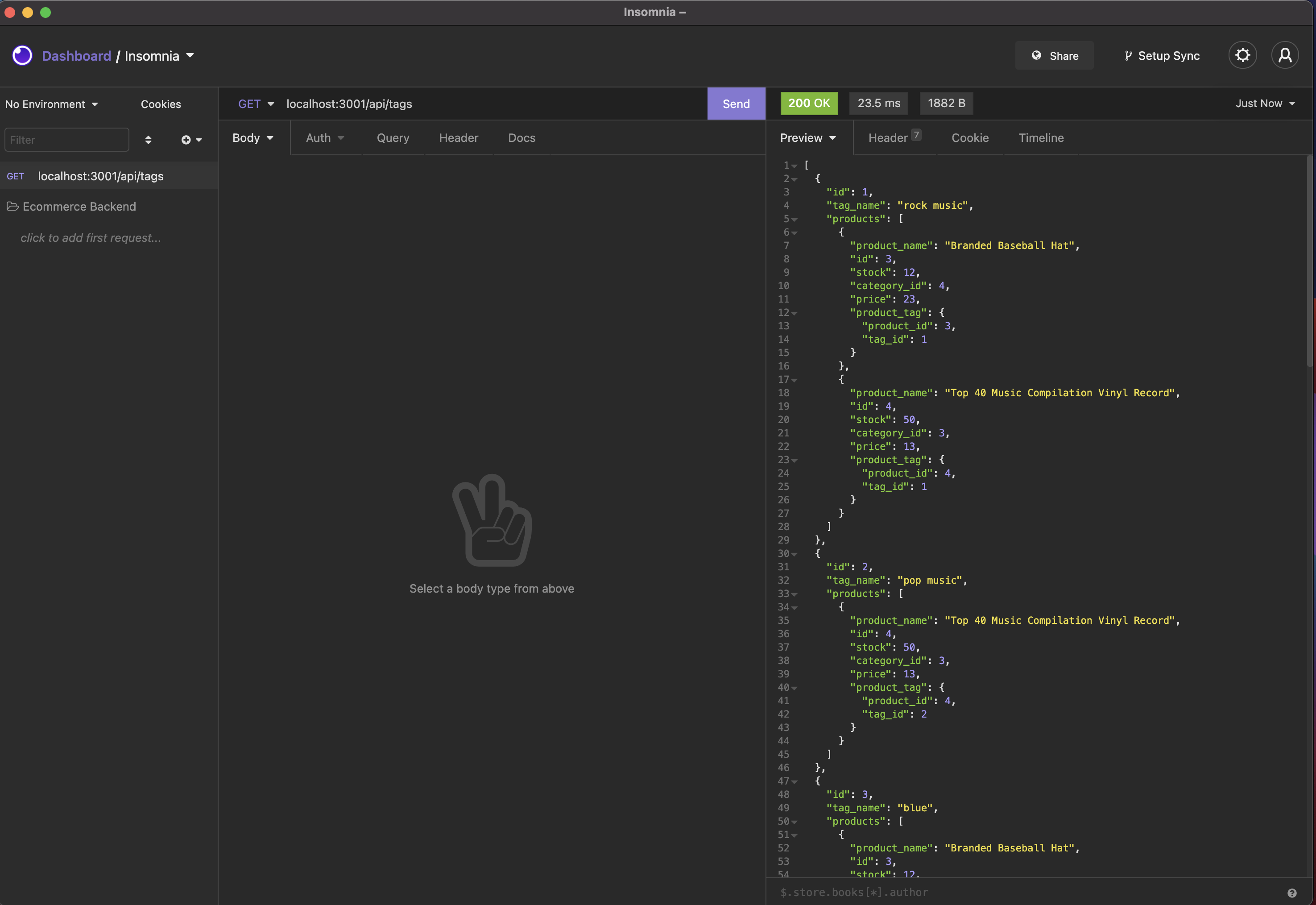Click the Share button
The height and width of the screenshot is (905, 1316).
pos(1054,56)
